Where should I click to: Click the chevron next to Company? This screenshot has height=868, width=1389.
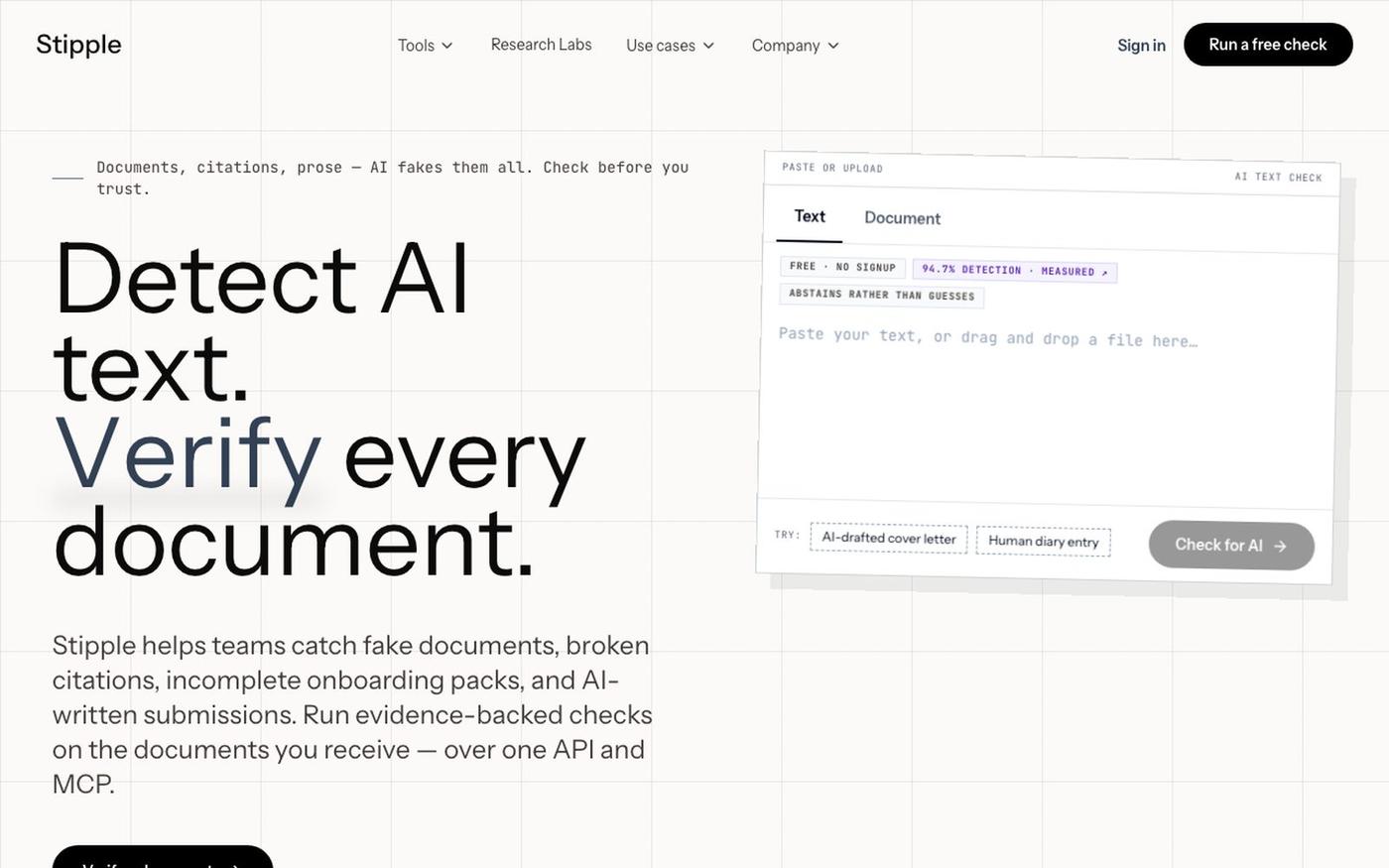click(833, 46)
